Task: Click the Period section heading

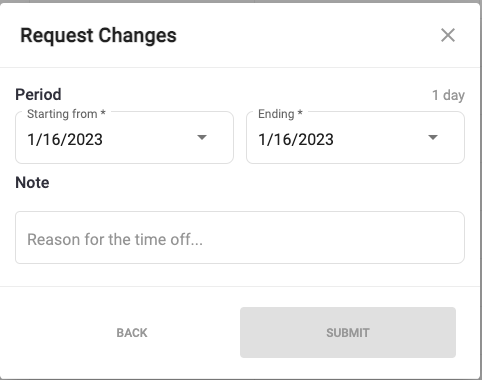Action: [x=38, y=95]
